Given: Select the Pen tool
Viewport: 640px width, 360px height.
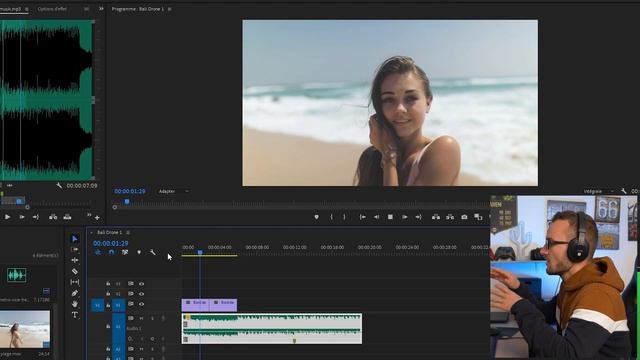Looking at the screenshot, I should tap(75, 293).
